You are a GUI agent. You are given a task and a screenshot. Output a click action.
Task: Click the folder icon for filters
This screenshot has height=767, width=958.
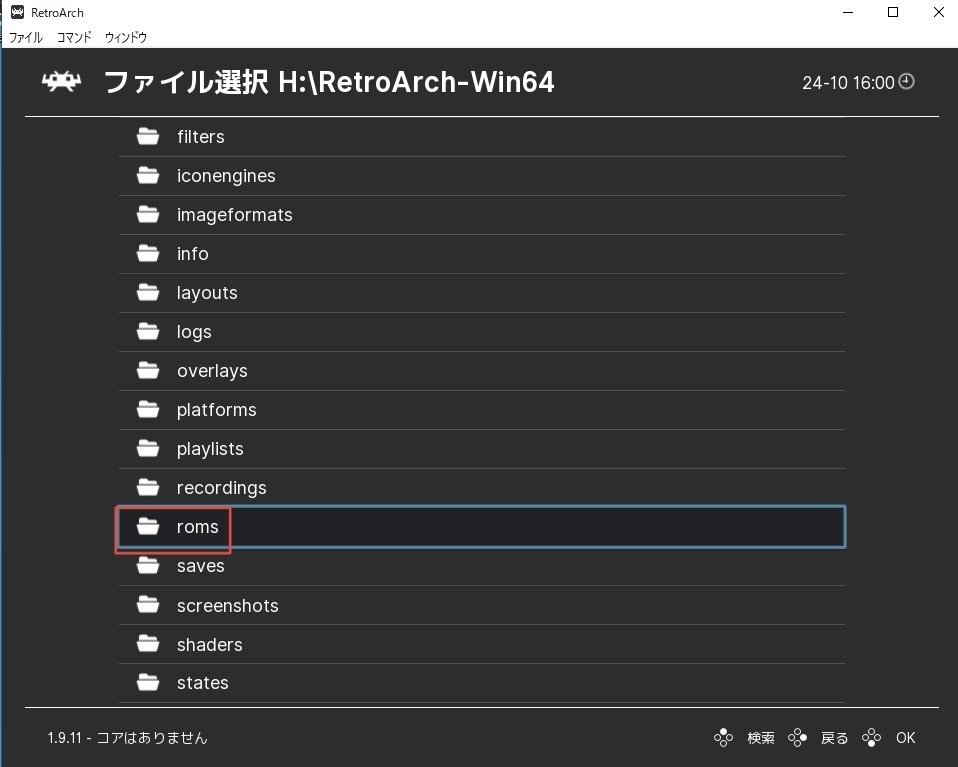coord(148,136)
